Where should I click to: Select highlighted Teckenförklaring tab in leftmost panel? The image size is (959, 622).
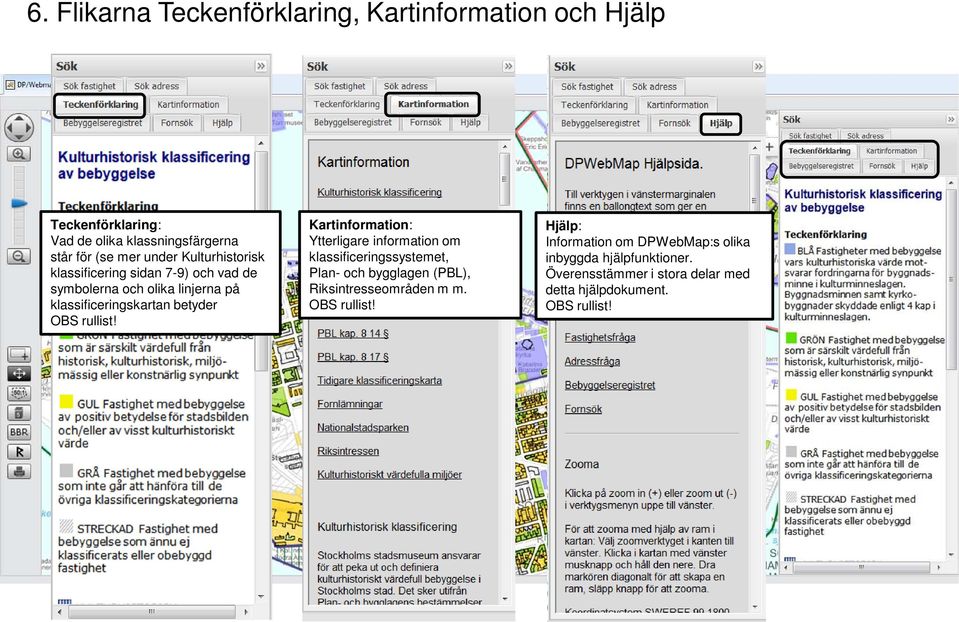[x=100, y=105]
